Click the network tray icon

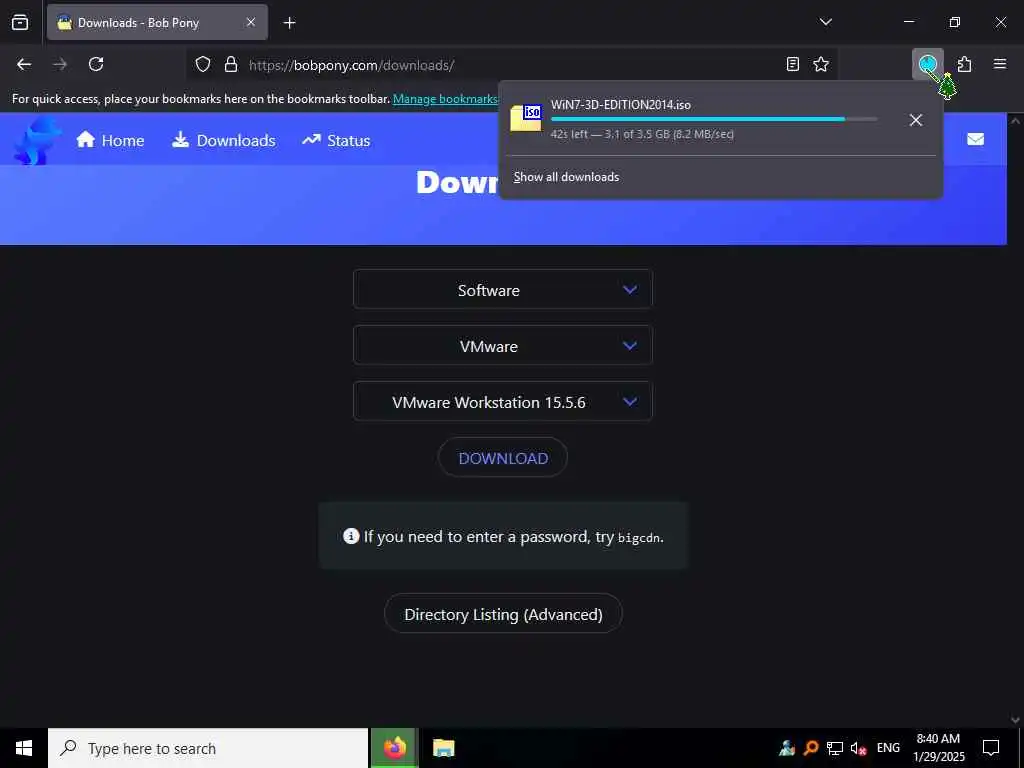pyautogui.click(x=835, y=748)
